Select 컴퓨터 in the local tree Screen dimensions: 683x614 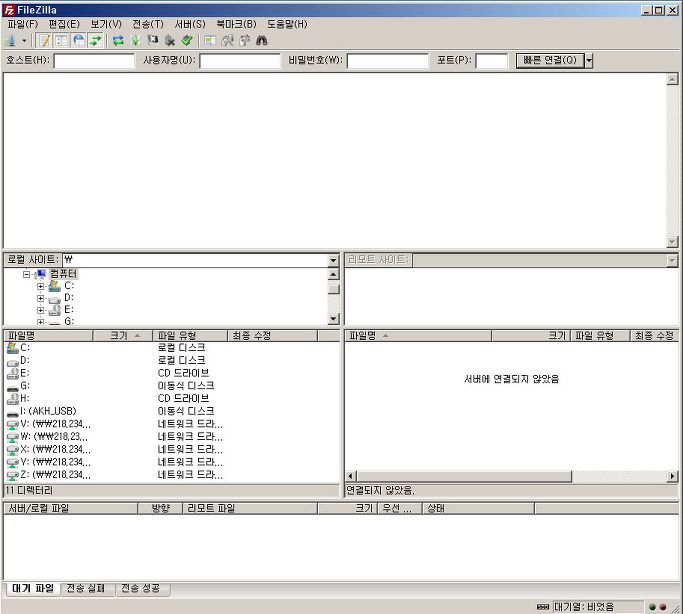[63, 274]
